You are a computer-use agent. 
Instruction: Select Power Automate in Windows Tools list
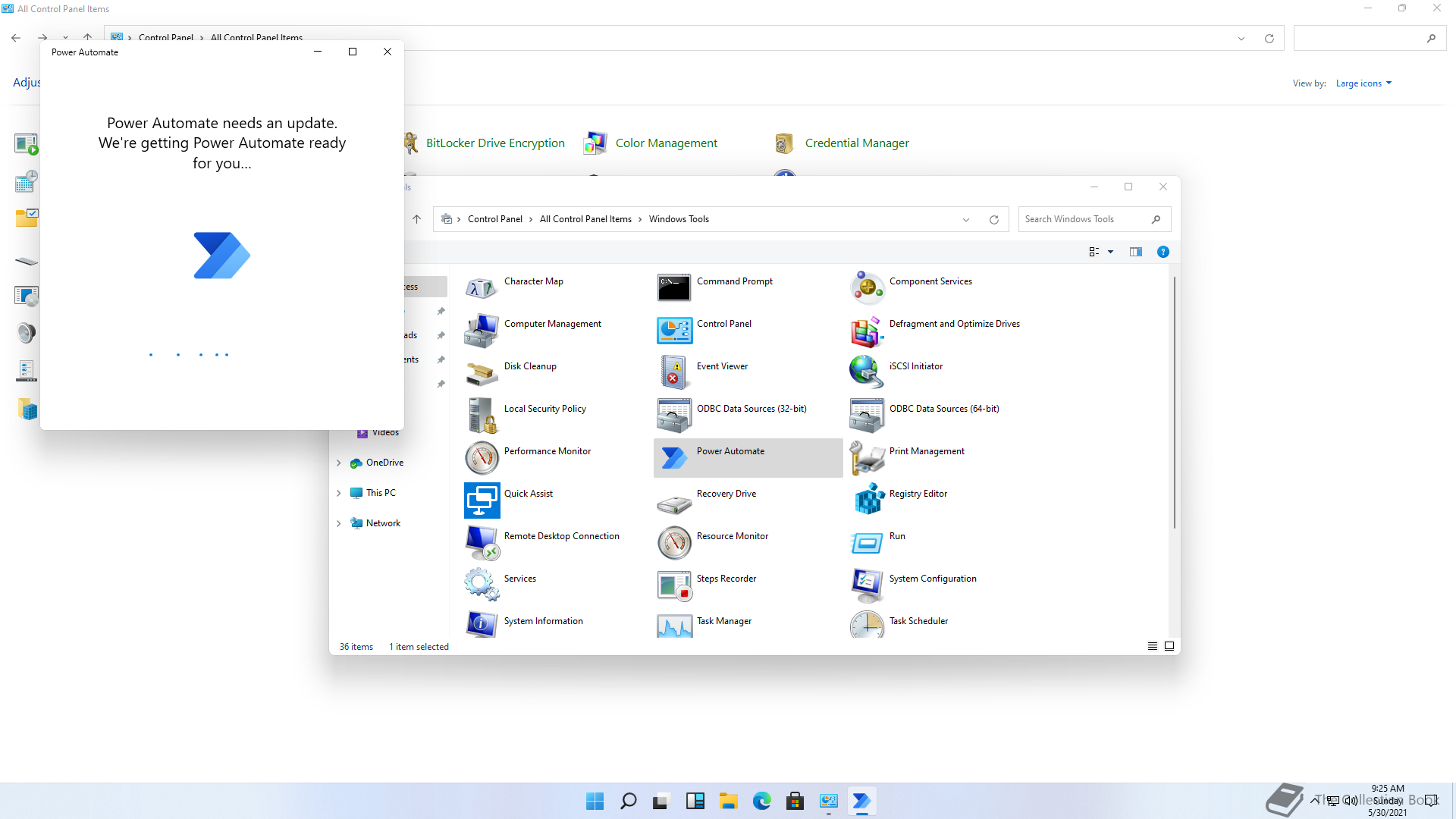tap(748, 457)
